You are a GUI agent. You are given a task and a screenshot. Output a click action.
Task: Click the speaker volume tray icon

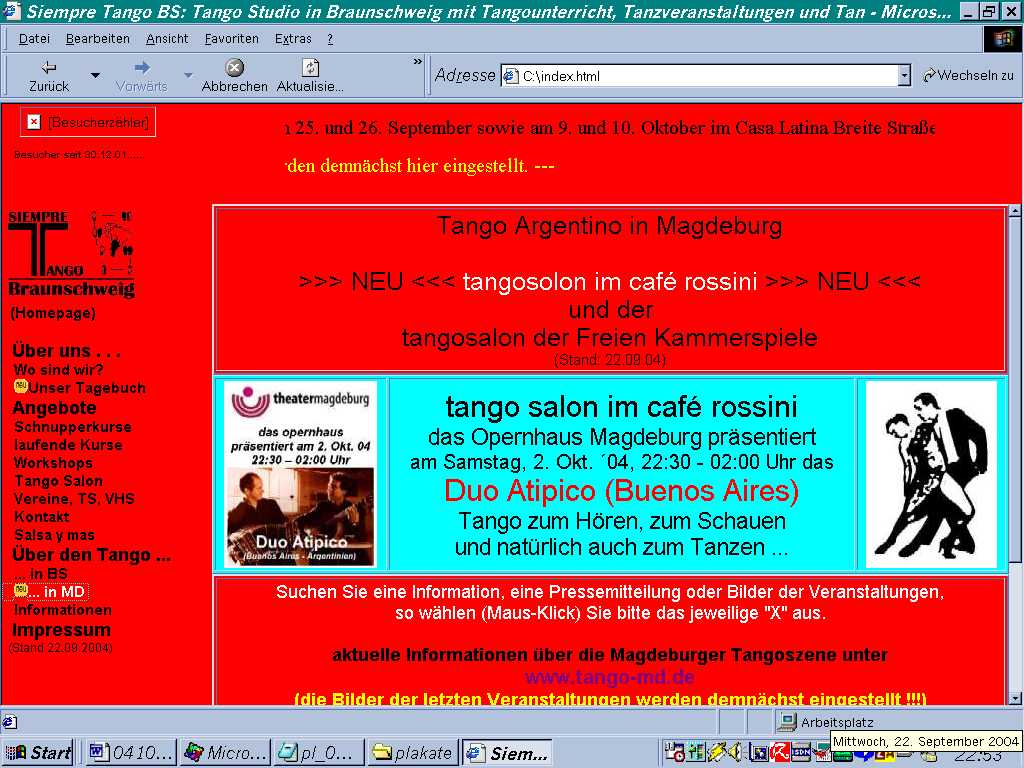click(736, 752)
